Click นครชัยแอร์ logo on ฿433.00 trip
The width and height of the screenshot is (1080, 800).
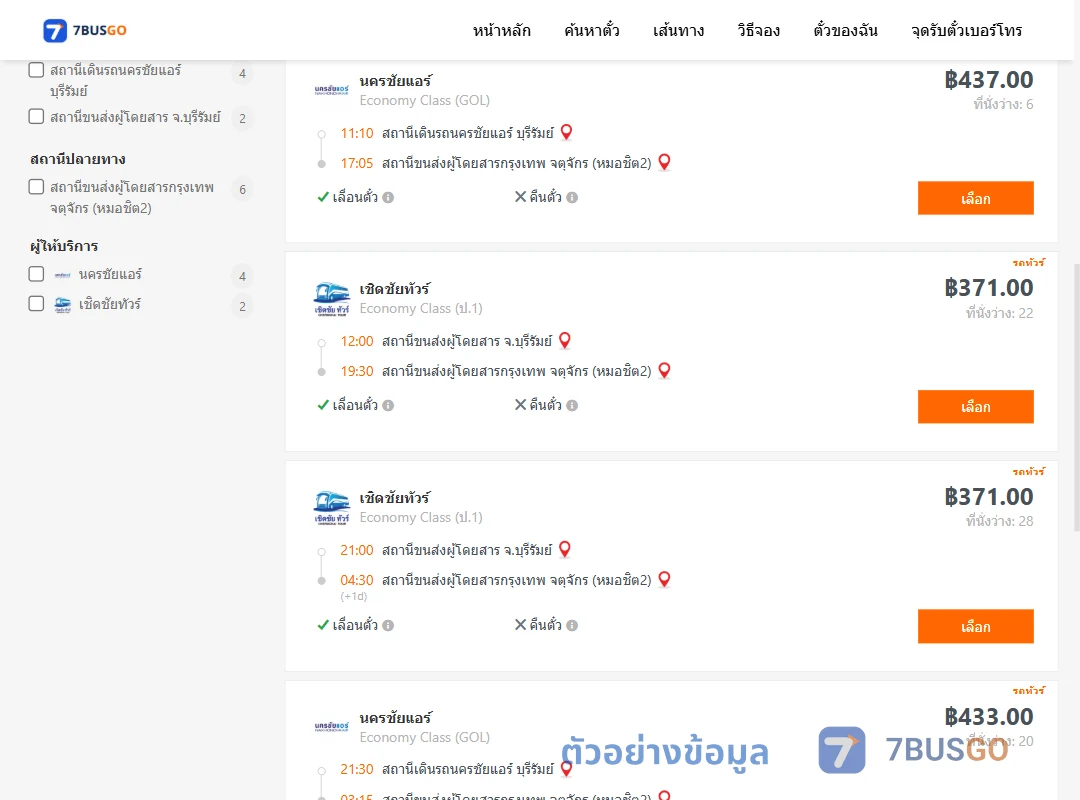click(331, 726)
